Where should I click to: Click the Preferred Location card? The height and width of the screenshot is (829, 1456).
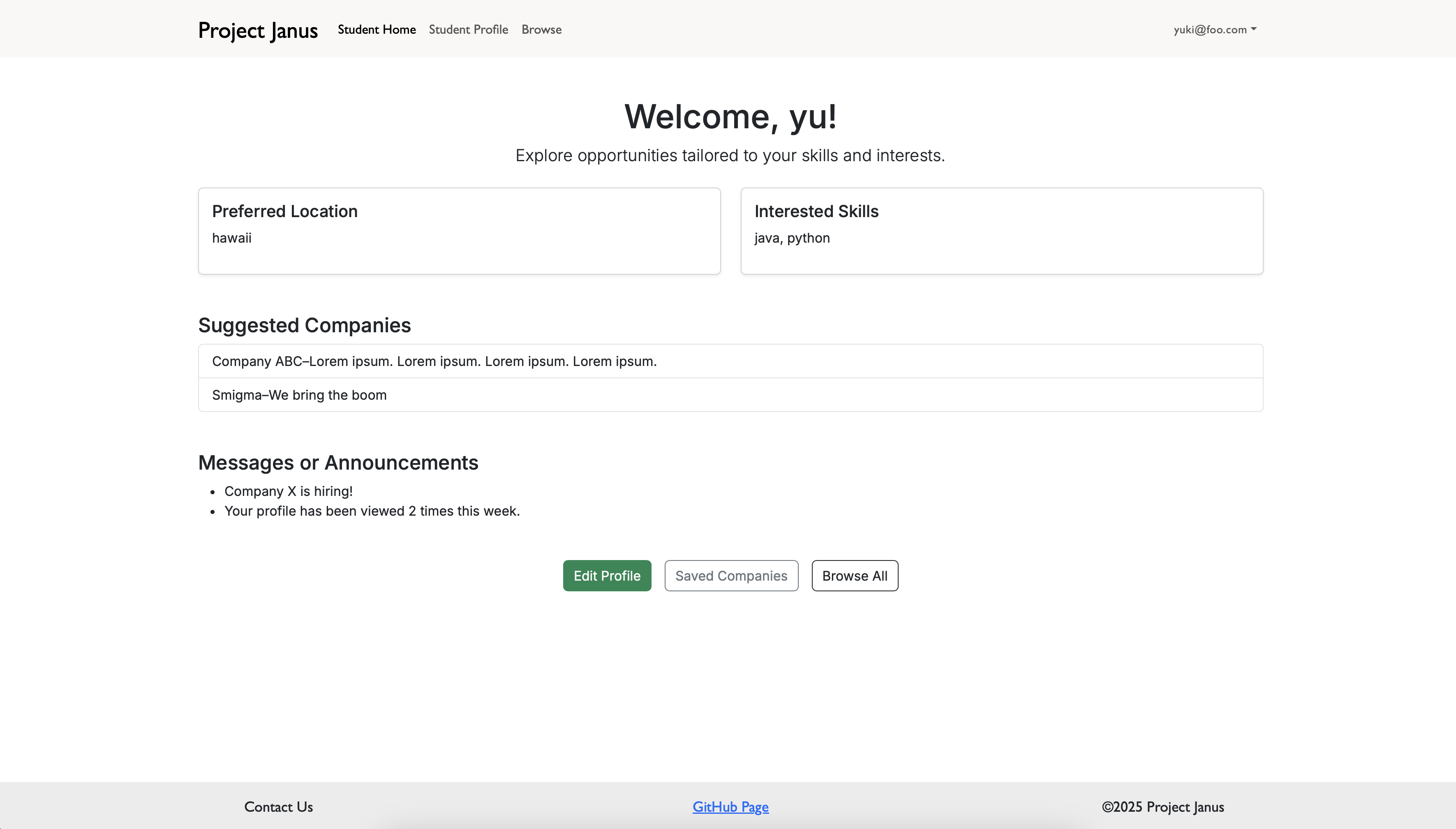(459, 231)
